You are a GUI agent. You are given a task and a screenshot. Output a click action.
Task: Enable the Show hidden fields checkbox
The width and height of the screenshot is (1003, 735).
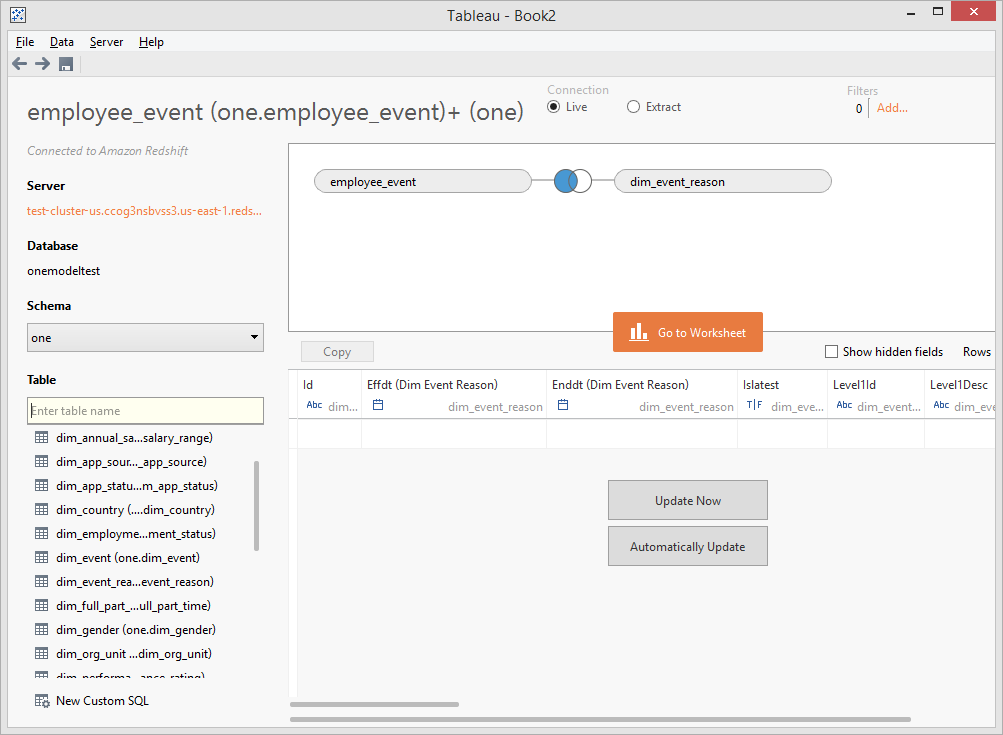click(x=832, y=352)
